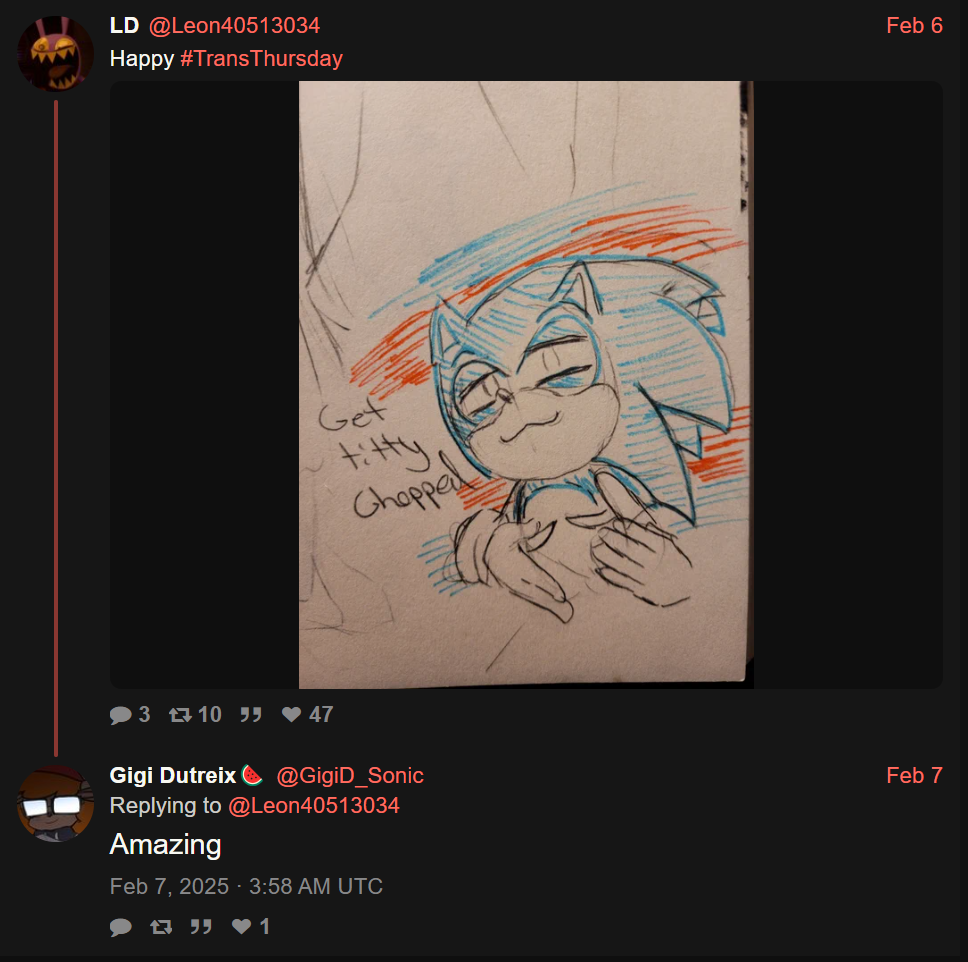
Task: Click @Leon40513034 in Replying to line
Action: (x=314, y=806)
